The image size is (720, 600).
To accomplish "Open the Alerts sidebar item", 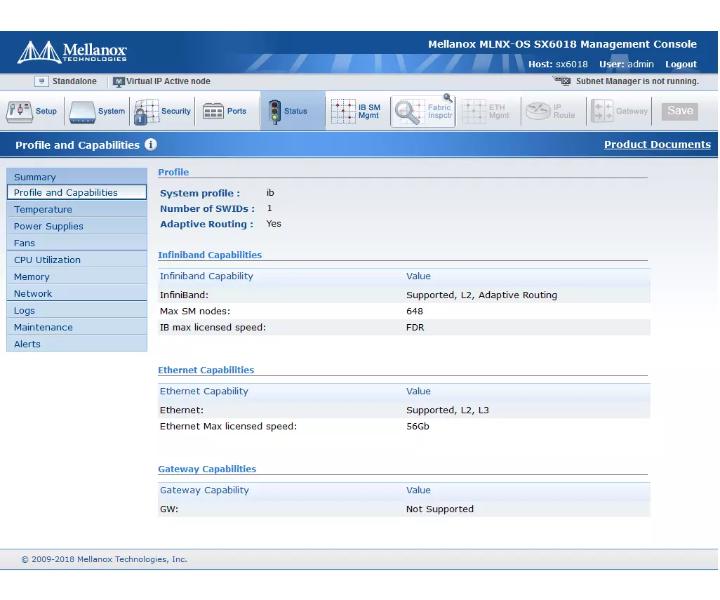I will point(77,344).
